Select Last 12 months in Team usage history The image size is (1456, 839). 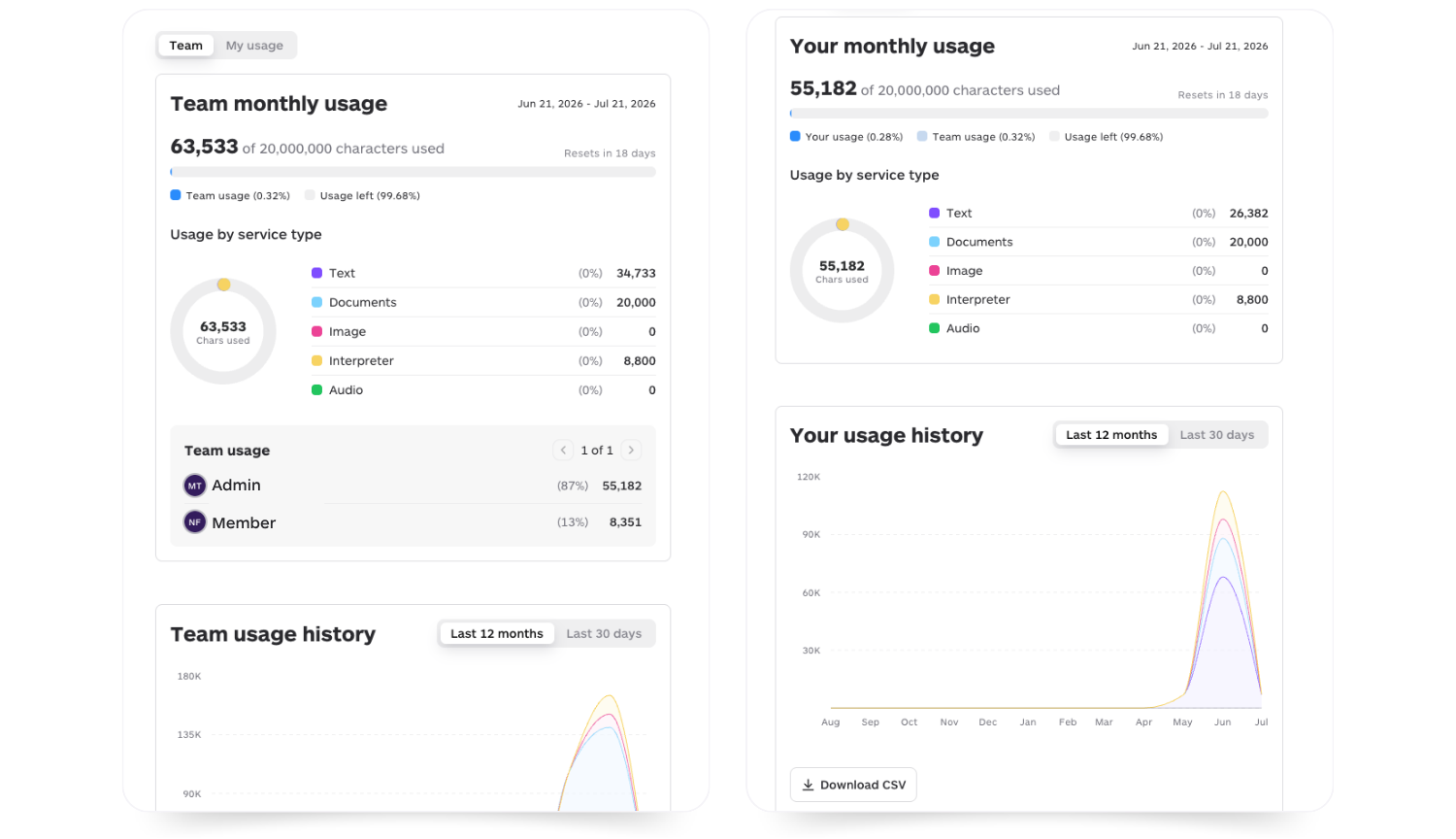[x=497, y=634]
